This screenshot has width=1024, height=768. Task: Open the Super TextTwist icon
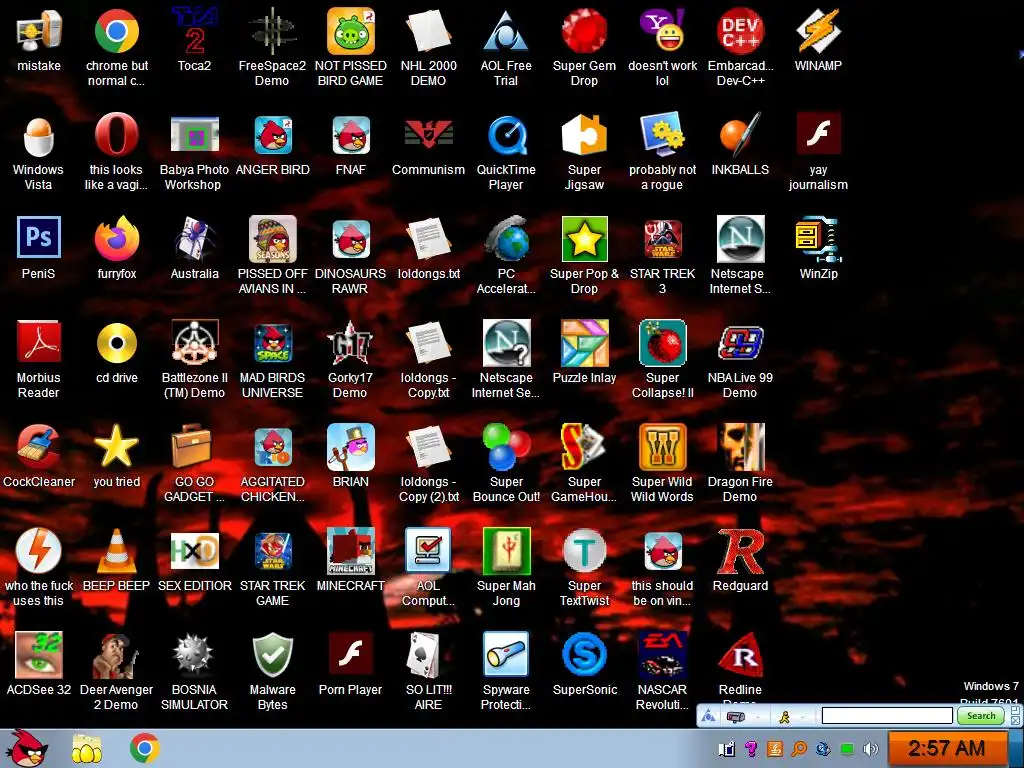click(x=584, y=551)
